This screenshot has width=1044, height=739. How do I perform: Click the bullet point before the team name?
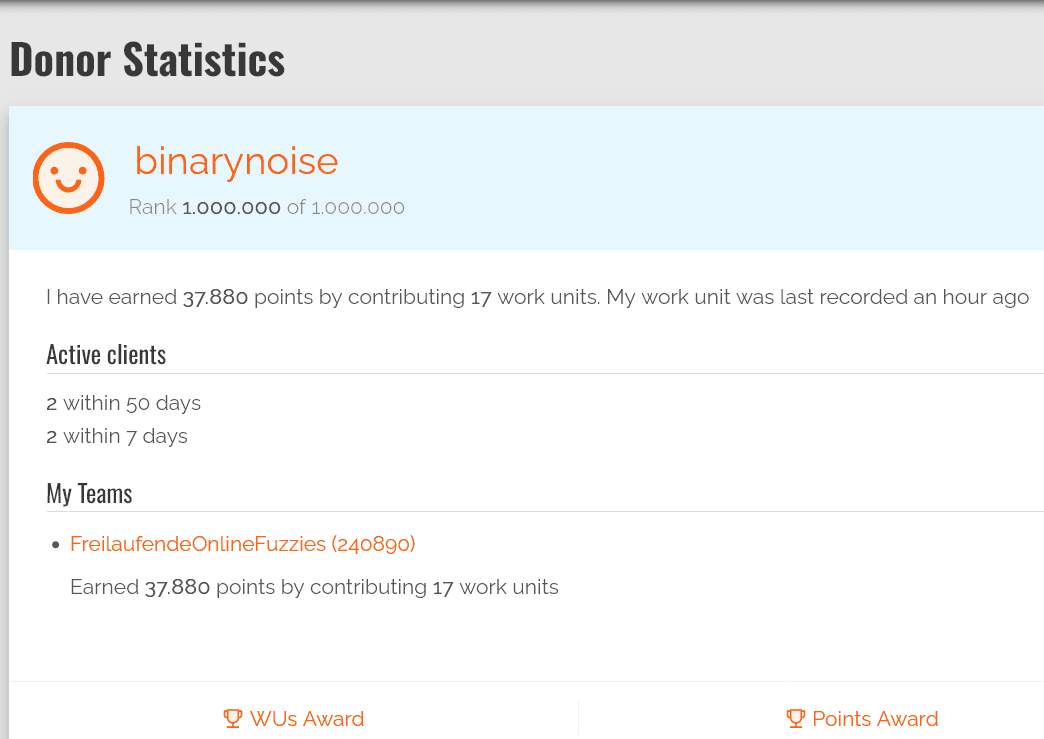(x=56, y=545)
